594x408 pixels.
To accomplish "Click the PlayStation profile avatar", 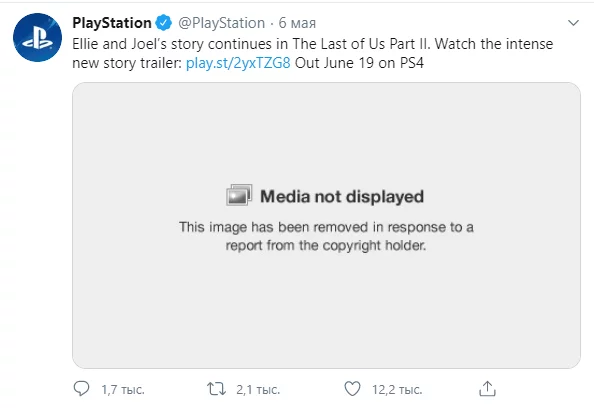I will click(x=37, y=38).
